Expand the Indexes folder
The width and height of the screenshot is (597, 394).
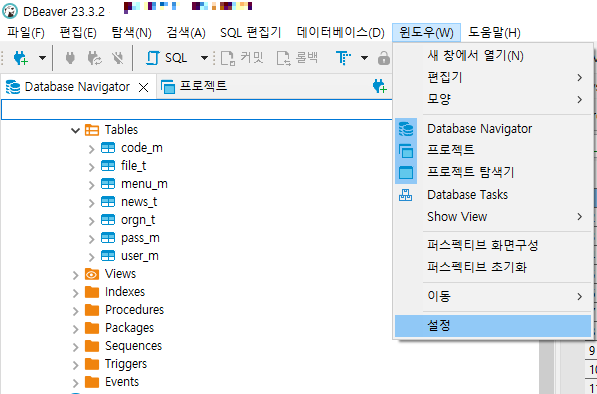75,293
